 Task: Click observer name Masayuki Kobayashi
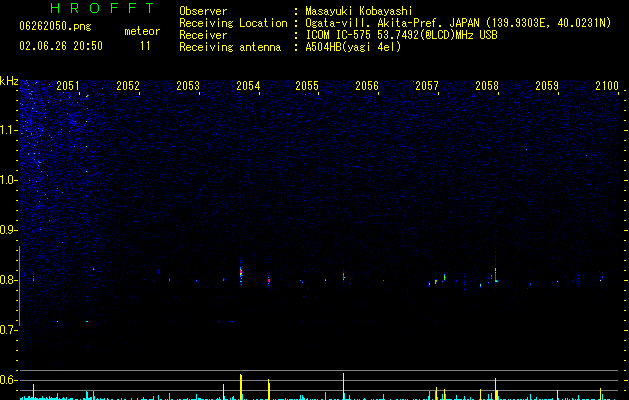[x=359, y=11]
